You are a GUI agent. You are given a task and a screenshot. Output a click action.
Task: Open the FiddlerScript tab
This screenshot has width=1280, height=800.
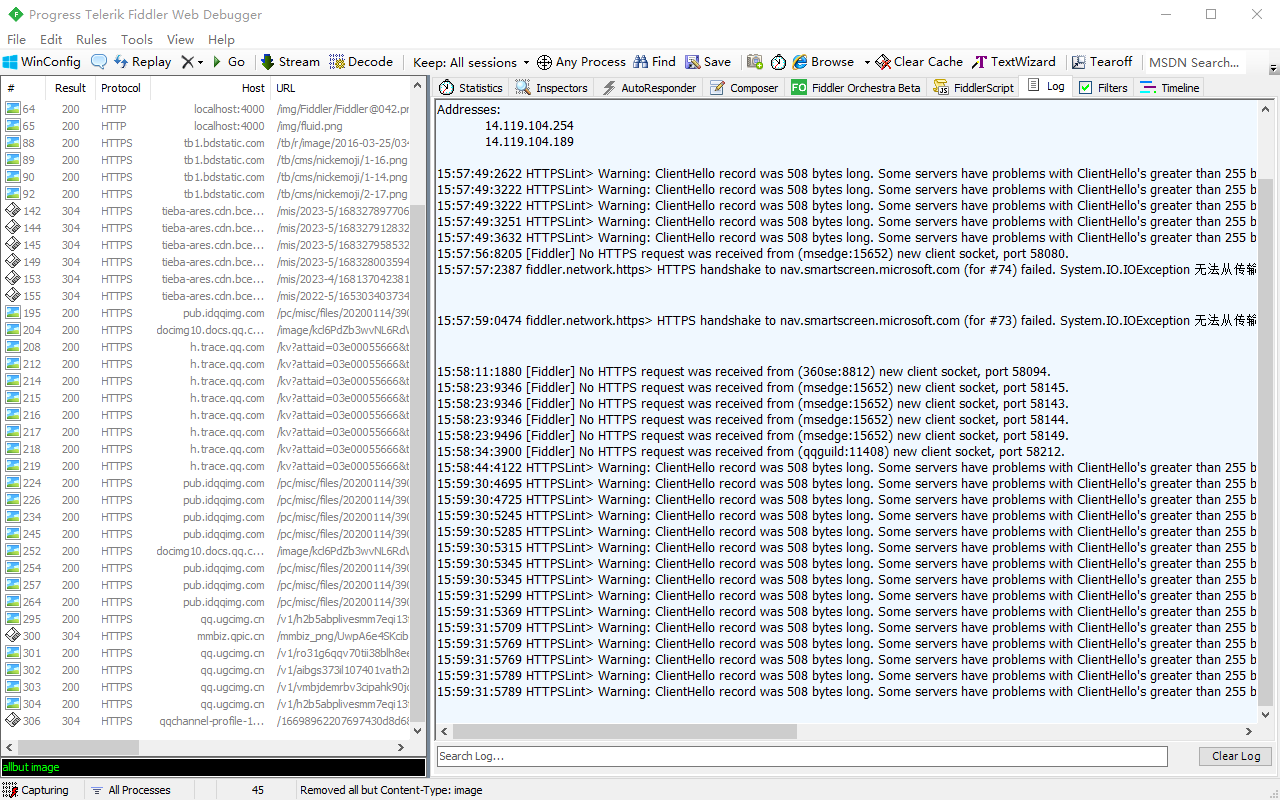[974, 88]
